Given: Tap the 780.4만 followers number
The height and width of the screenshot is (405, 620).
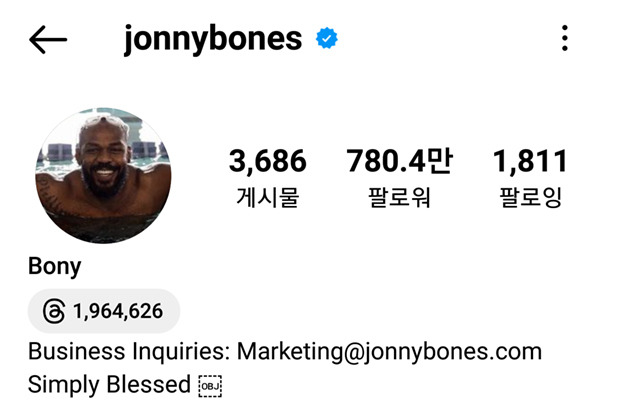Looking at the screenshot, I should [x=399, y=161].
